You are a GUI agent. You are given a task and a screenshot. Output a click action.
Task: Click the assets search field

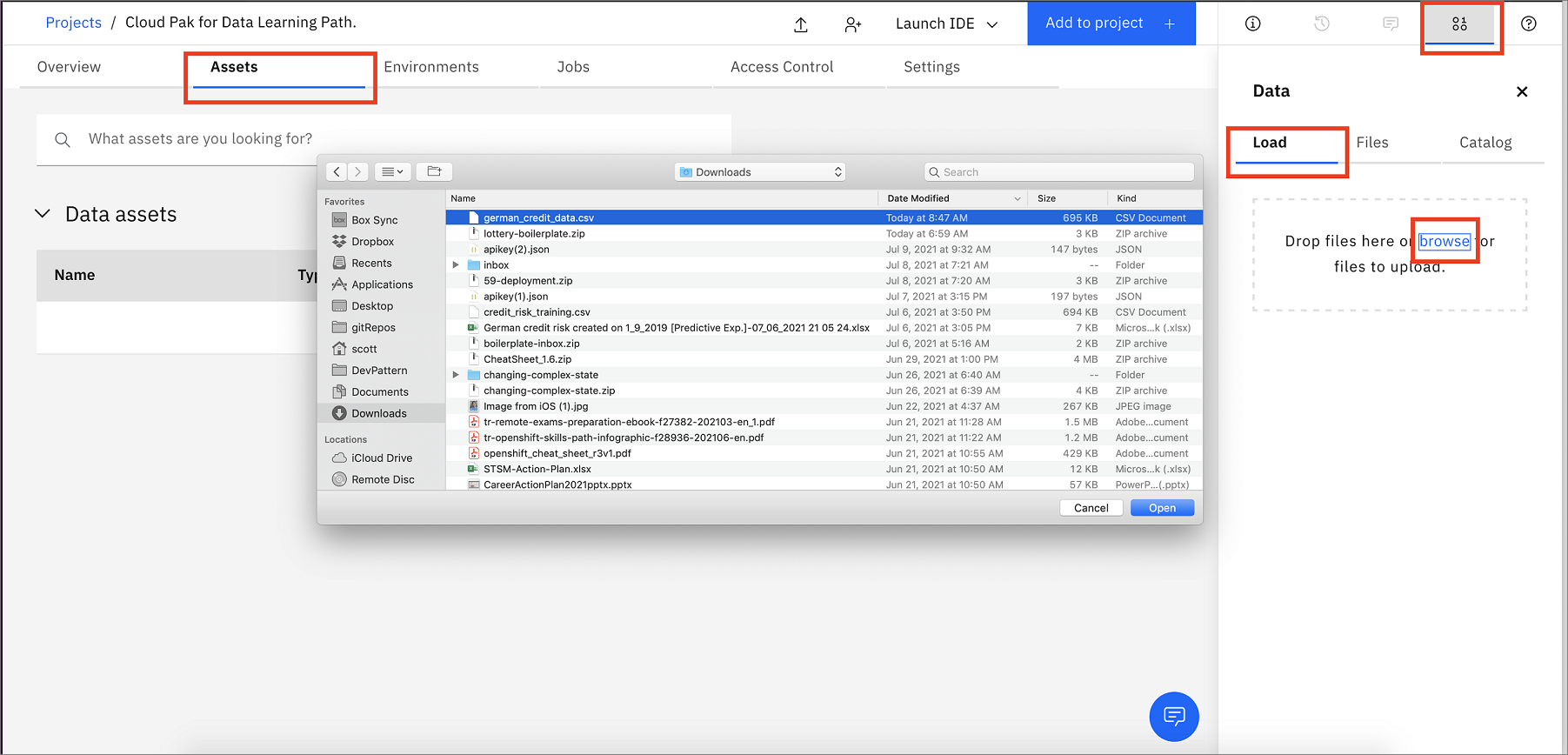point(384,139)
